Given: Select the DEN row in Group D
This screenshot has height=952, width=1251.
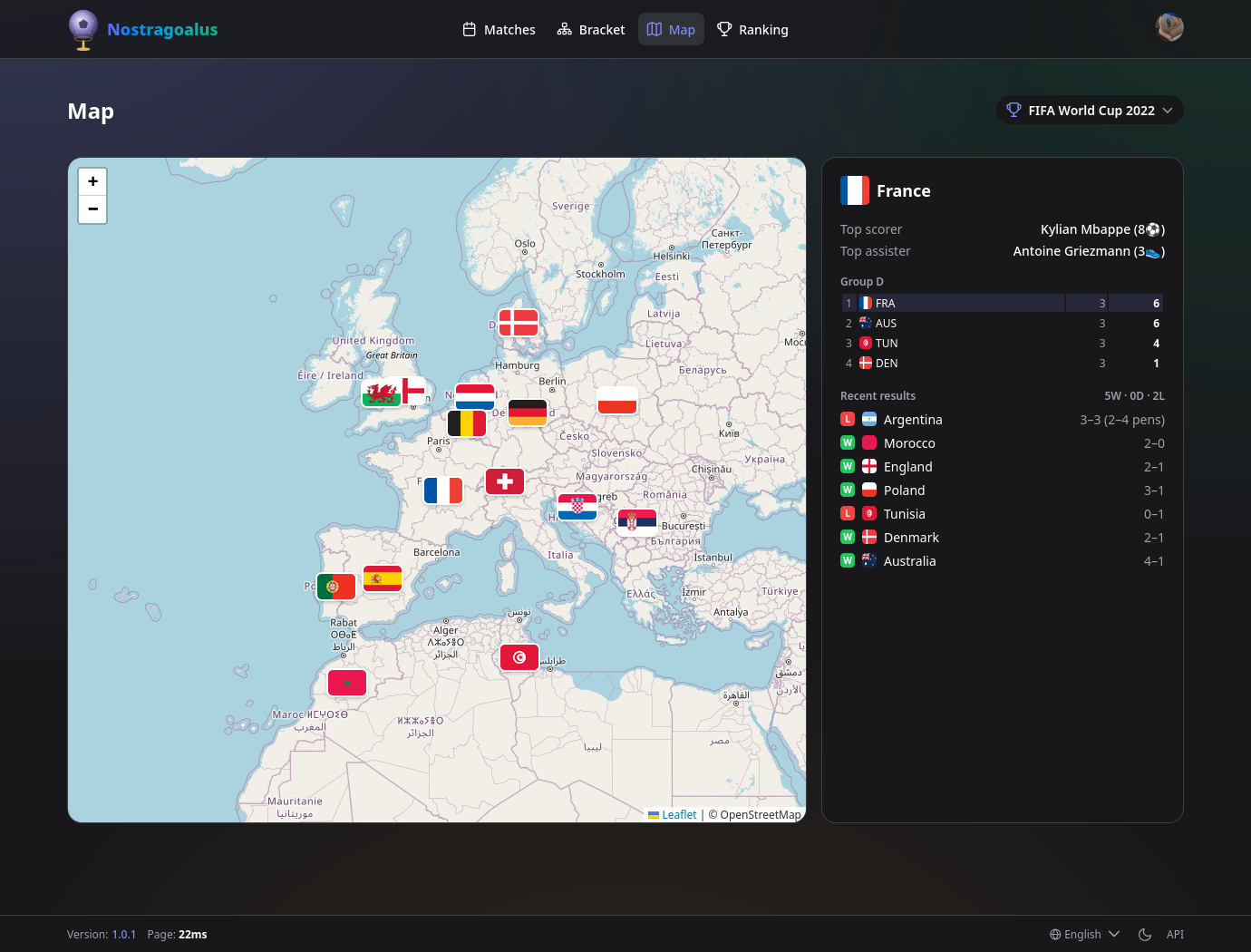Looking at the screenshot, I should [1003, 364].
